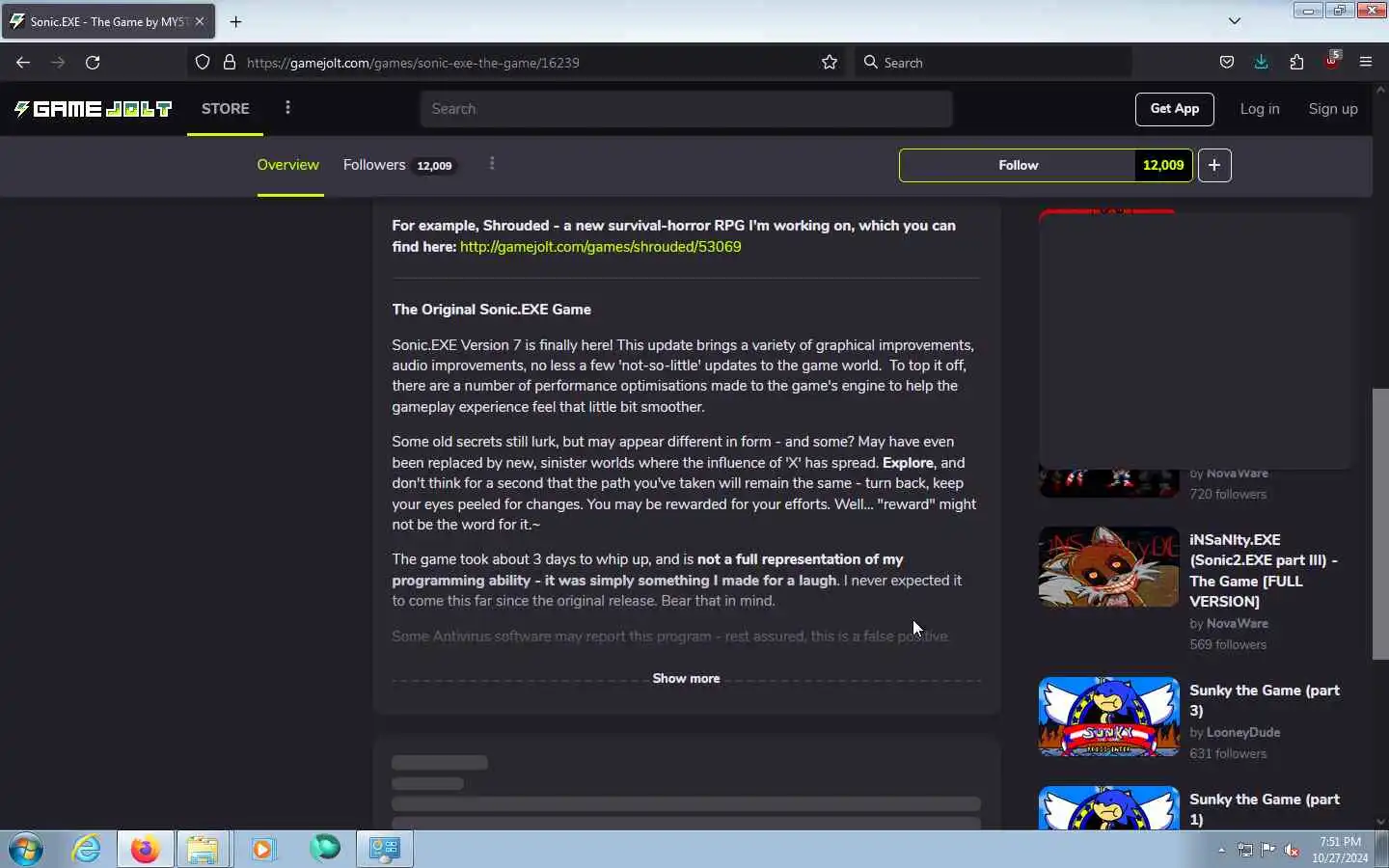The height and width of the screenshot is (868, 1389).
Task: Open Sunky the Game (part 1) thumbnail
Action: pyautogui.click(x=1109, y=808)
